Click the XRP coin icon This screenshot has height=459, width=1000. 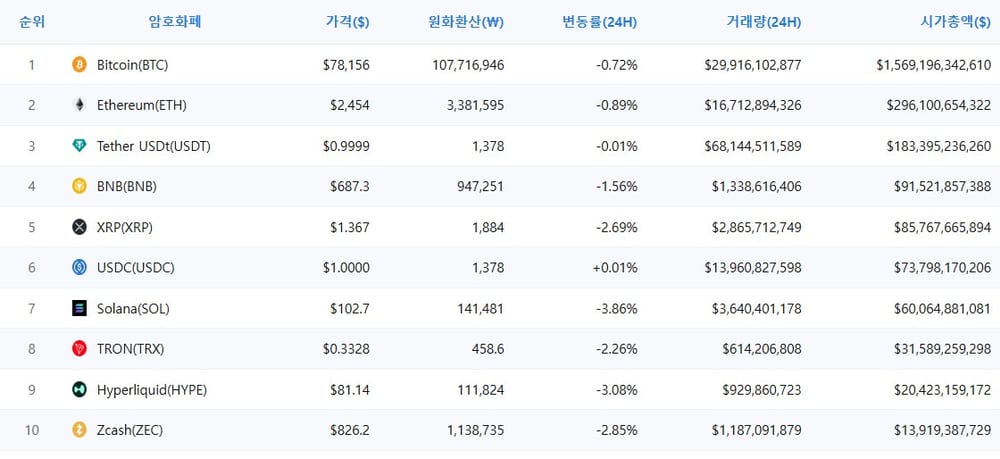tap(79, 227)
